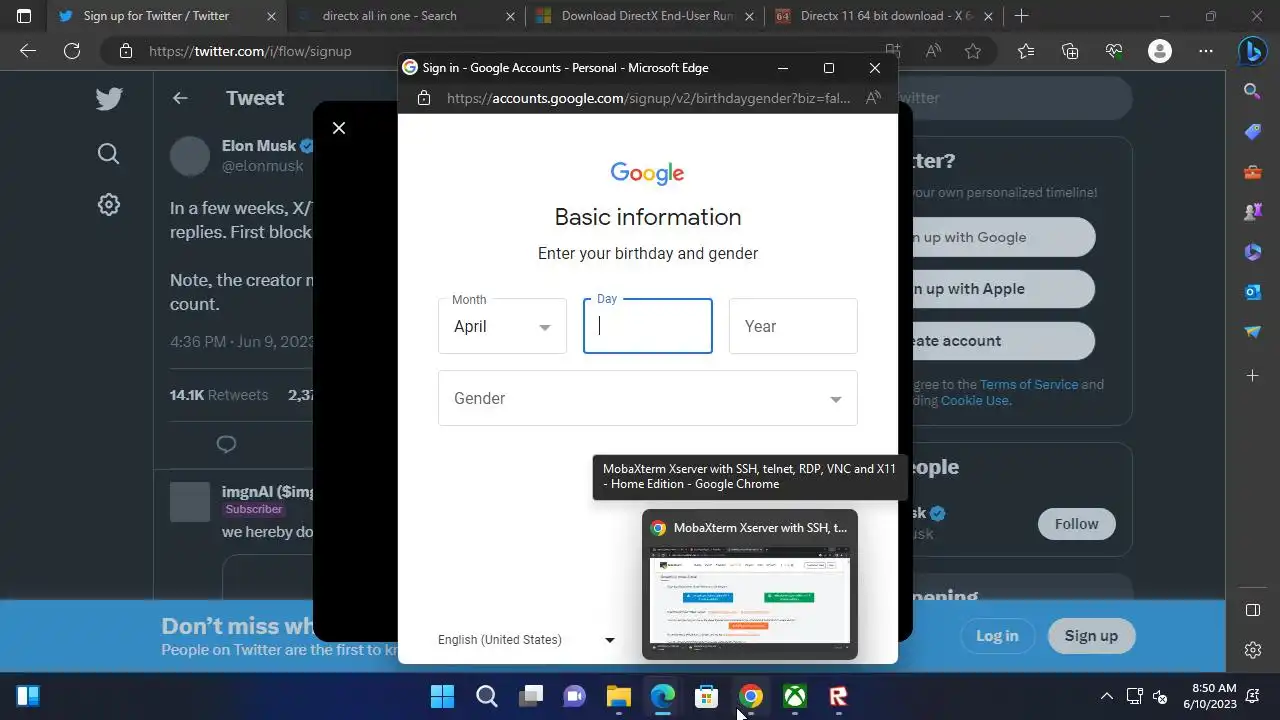Click Elon Musk name on tweet
Viewport: 1280px width, 720px height.
259,146
